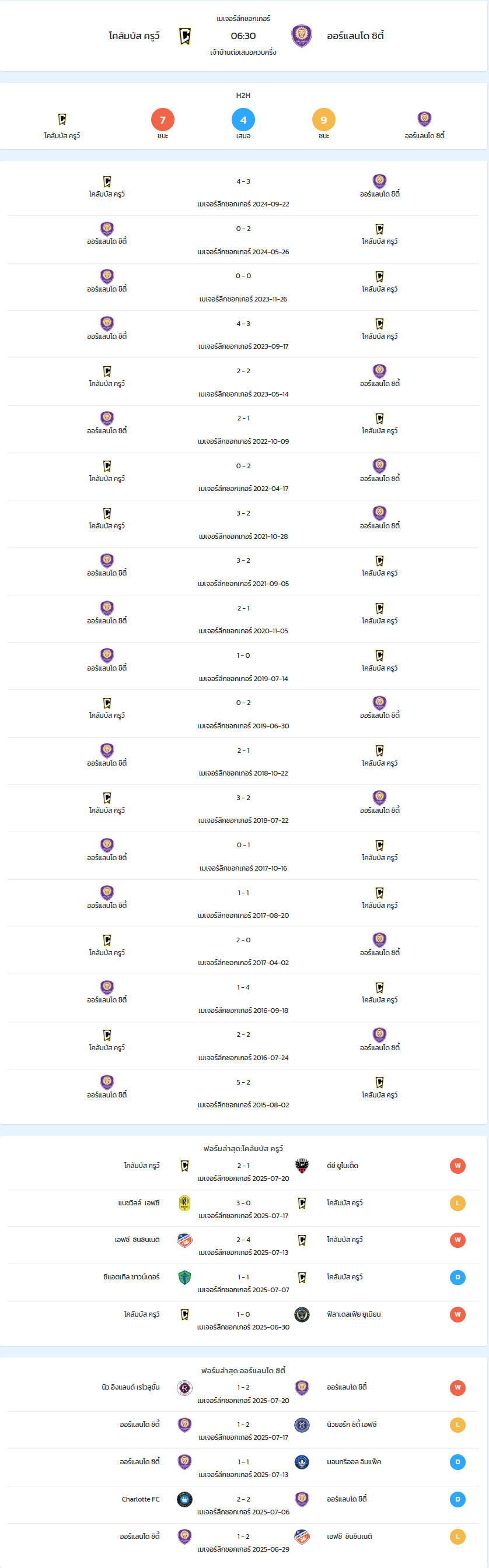The image size is (489, 1568).
Task: Click the Orlando City logo in match header
Action: coord(302,37)
